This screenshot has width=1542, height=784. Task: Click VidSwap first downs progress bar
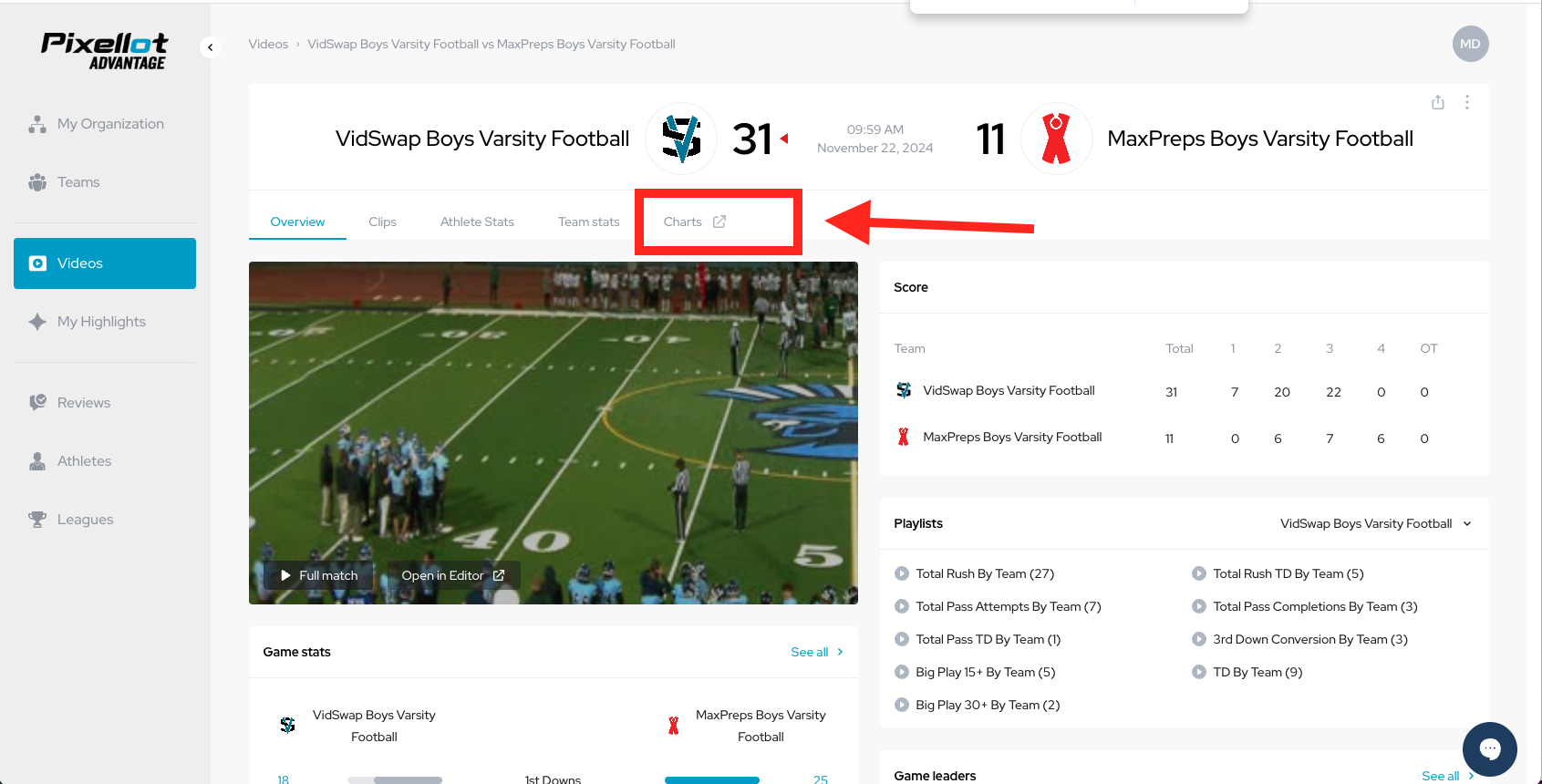click(x=395, y=780)
